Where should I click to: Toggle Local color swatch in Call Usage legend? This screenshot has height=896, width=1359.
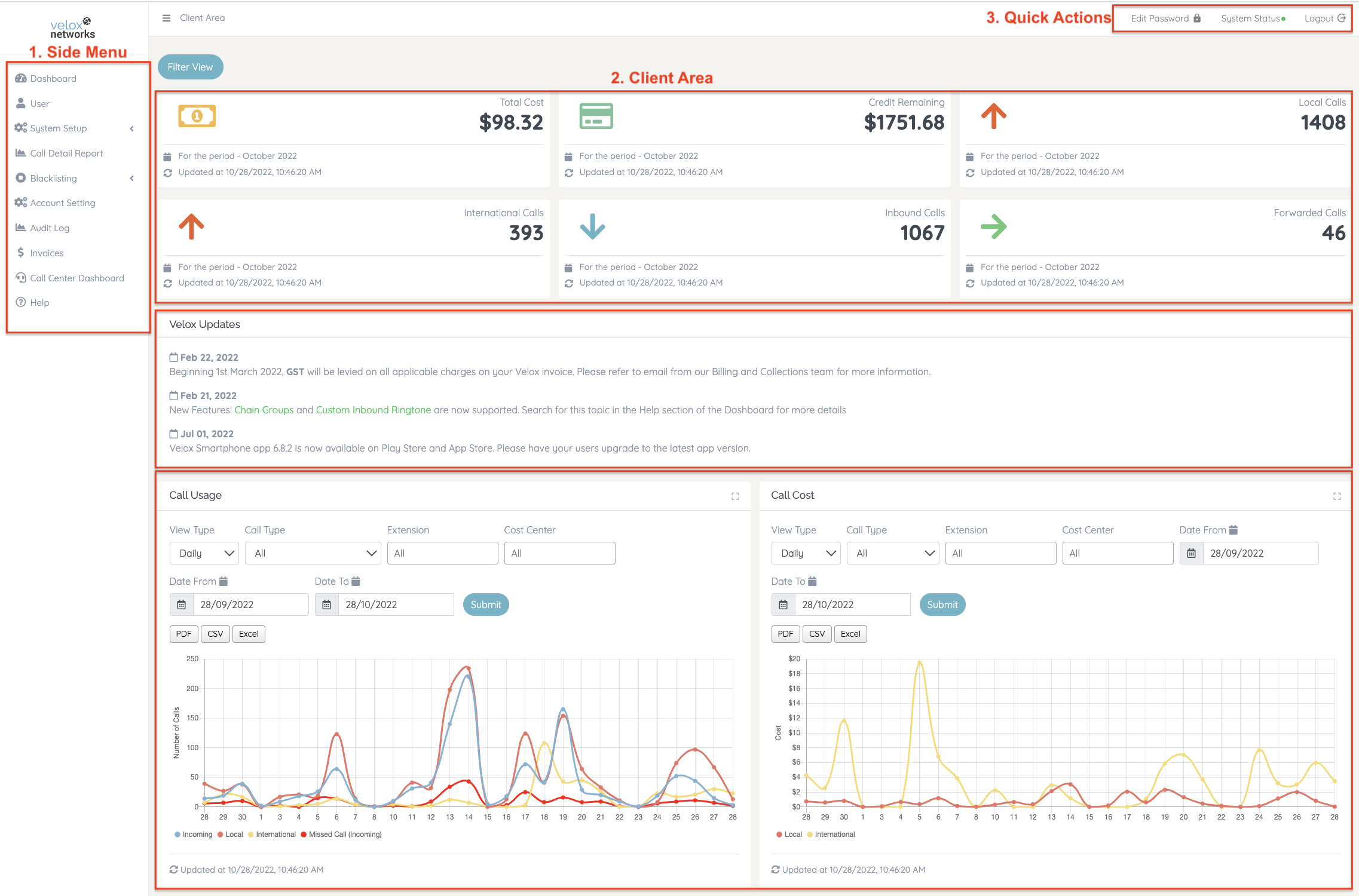click(221, 834)
